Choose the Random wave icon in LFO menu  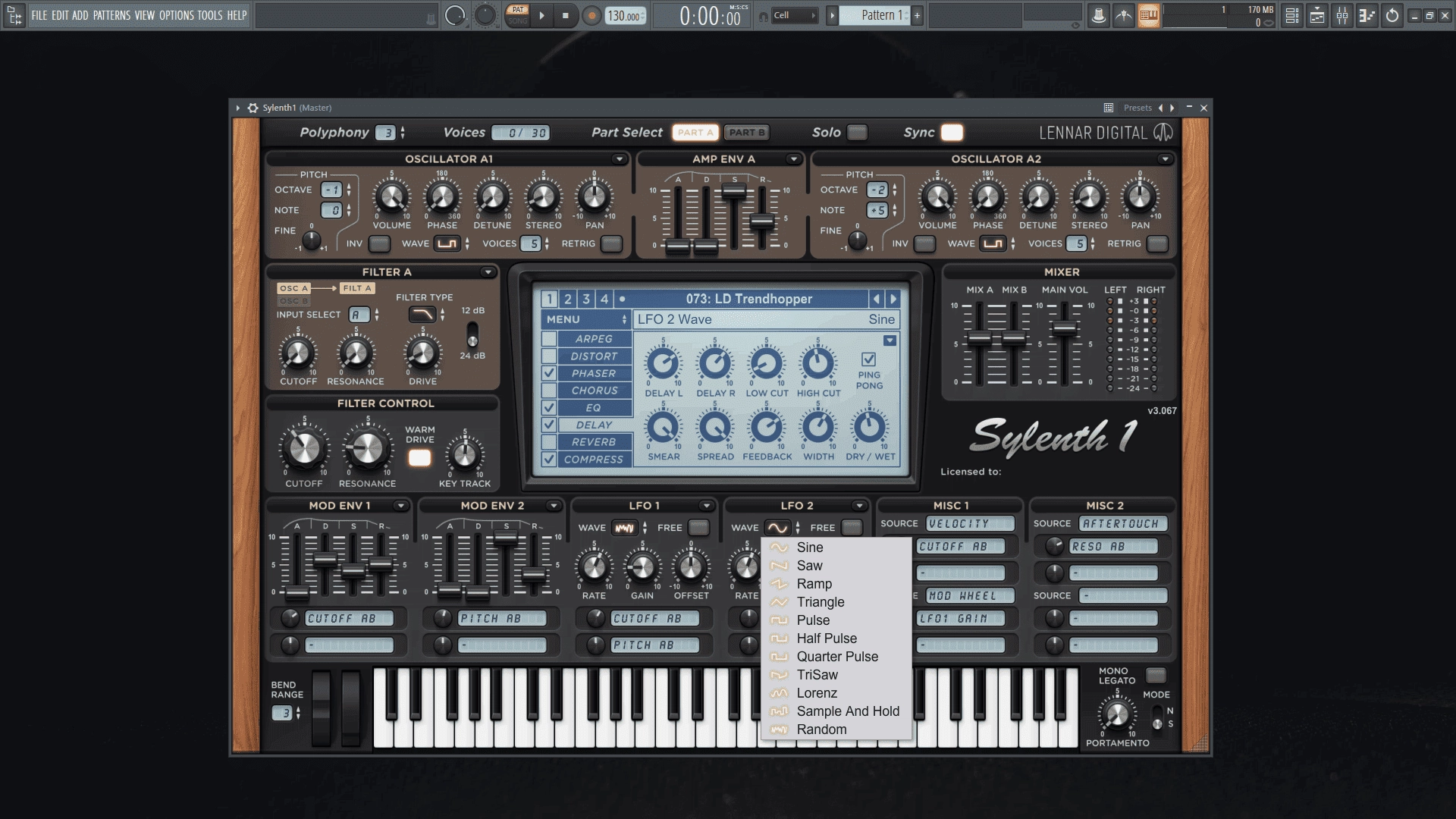(779, 730)
